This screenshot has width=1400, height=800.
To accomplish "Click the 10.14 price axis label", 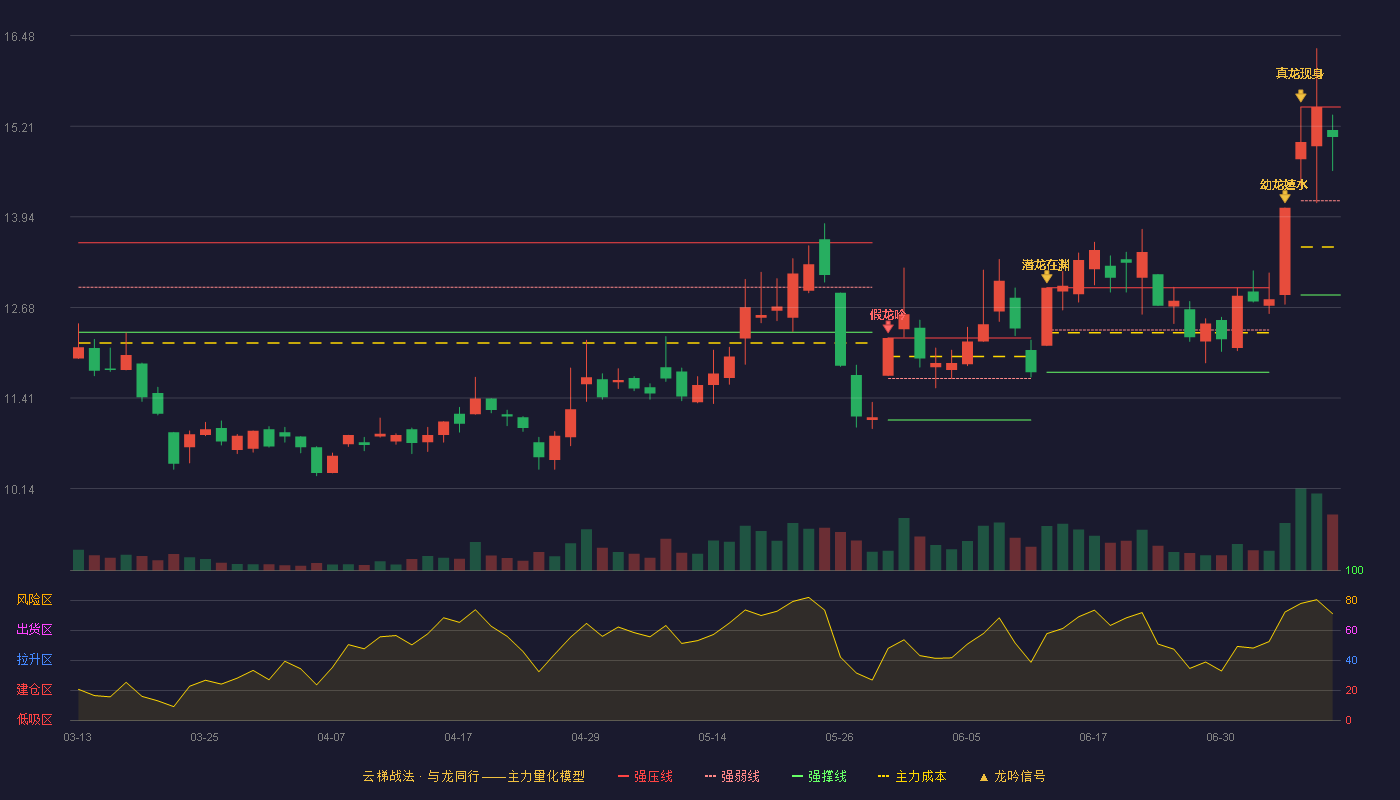I will pyautogui.click(x=19, y=490).
